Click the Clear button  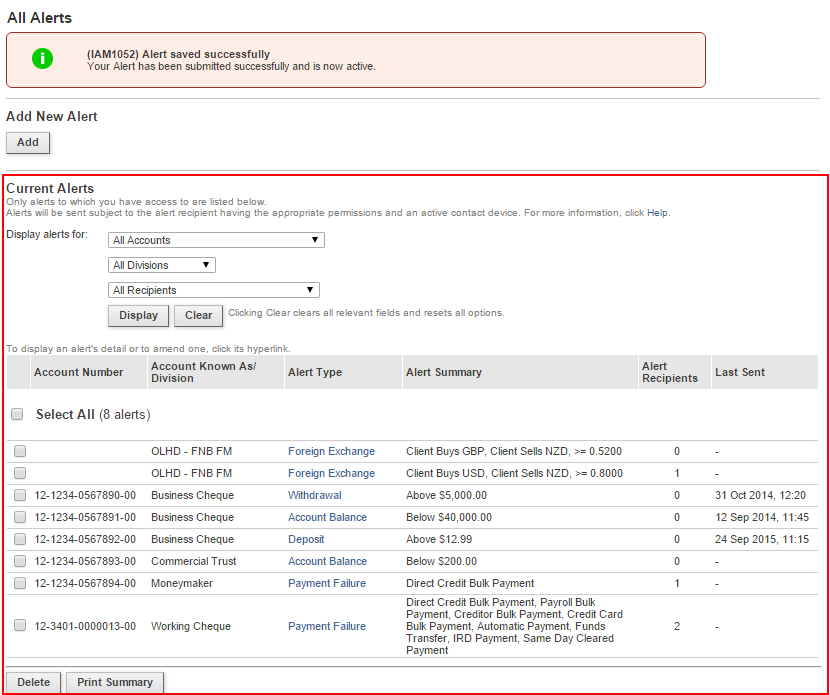(x=198, y=316)
